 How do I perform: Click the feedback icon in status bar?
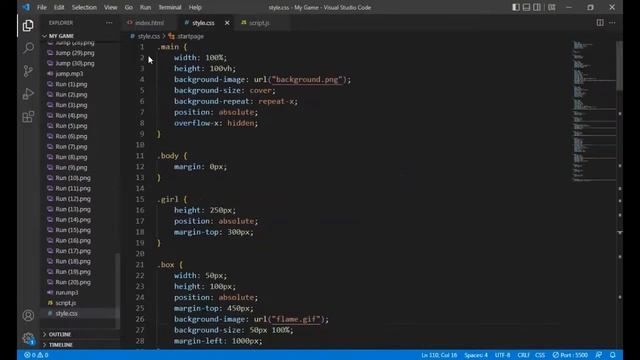(598, 355)
